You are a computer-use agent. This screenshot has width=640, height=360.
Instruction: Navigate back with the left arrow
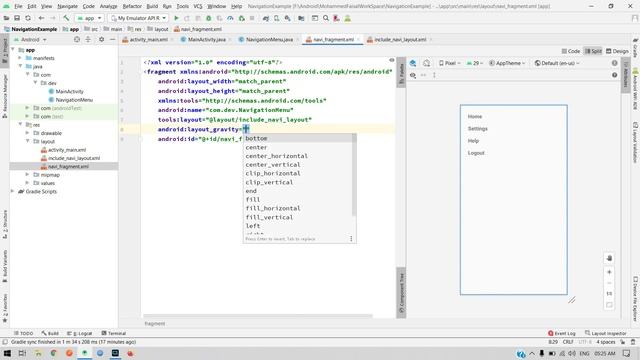[x=41, y=18]
